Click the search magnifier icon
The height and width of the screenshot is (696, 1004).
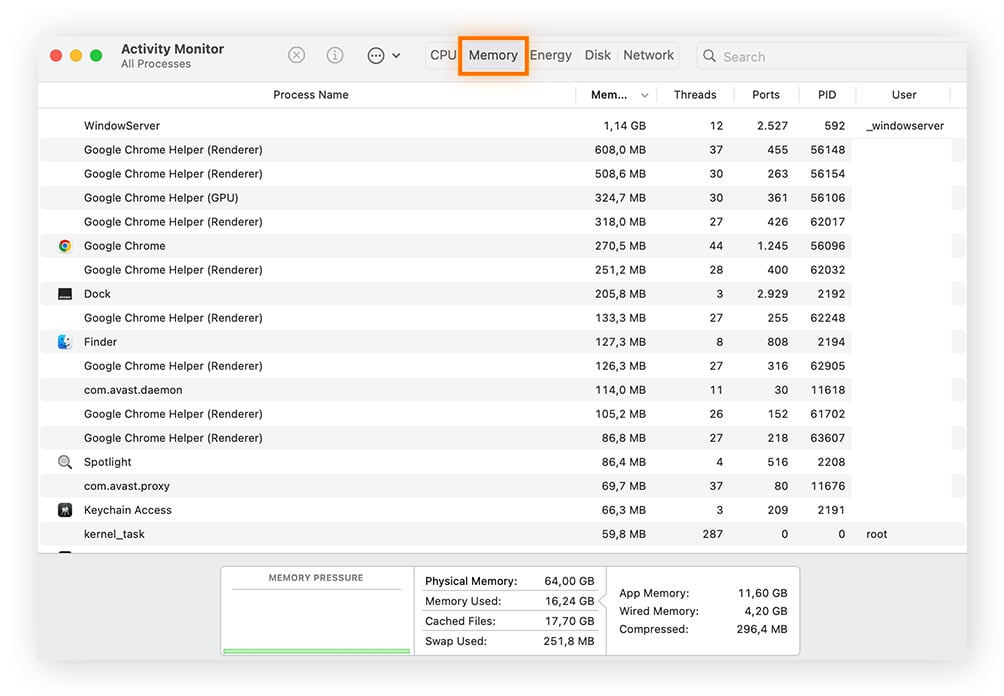(x=709, y=56)
